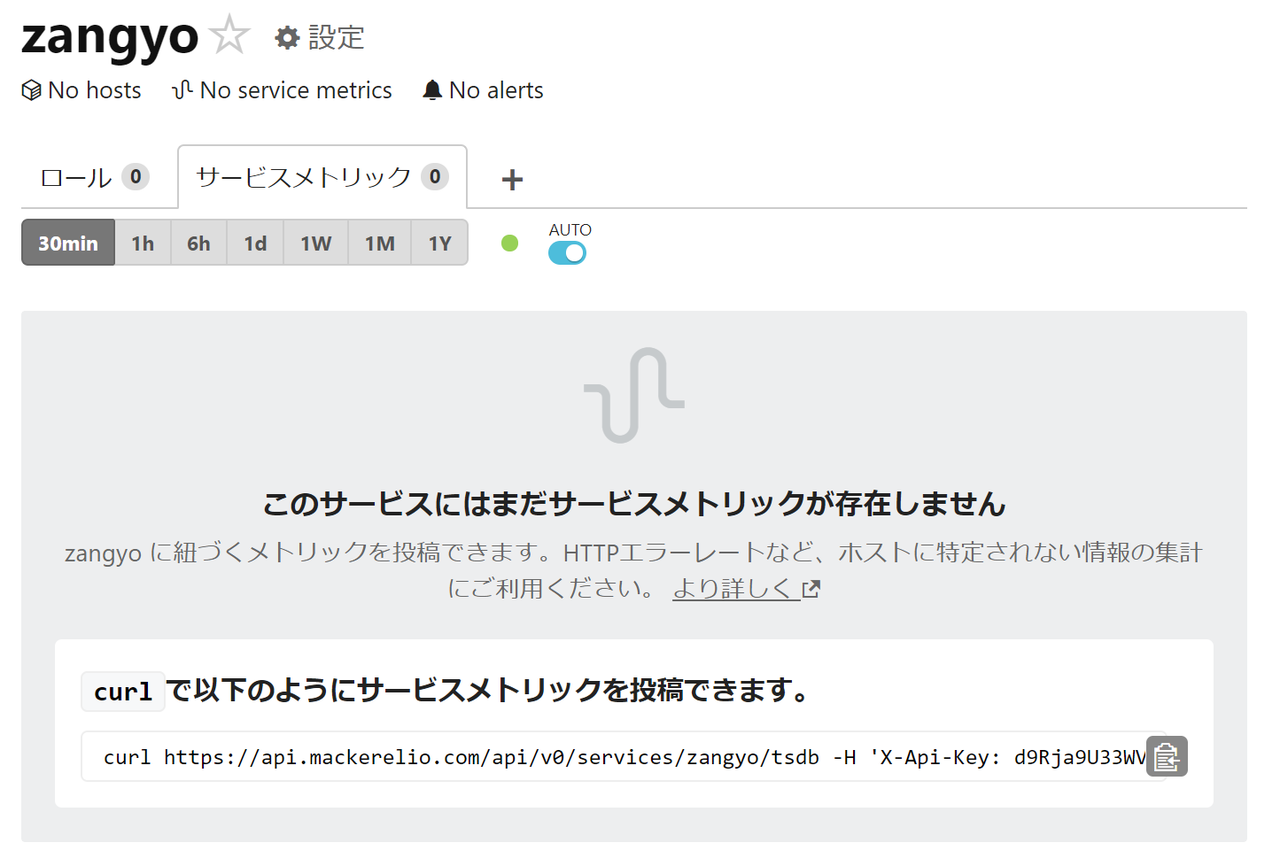Select the 1h time range
Image resolution: width=1280 pixels, height=866 pixels.
(143, 243)
